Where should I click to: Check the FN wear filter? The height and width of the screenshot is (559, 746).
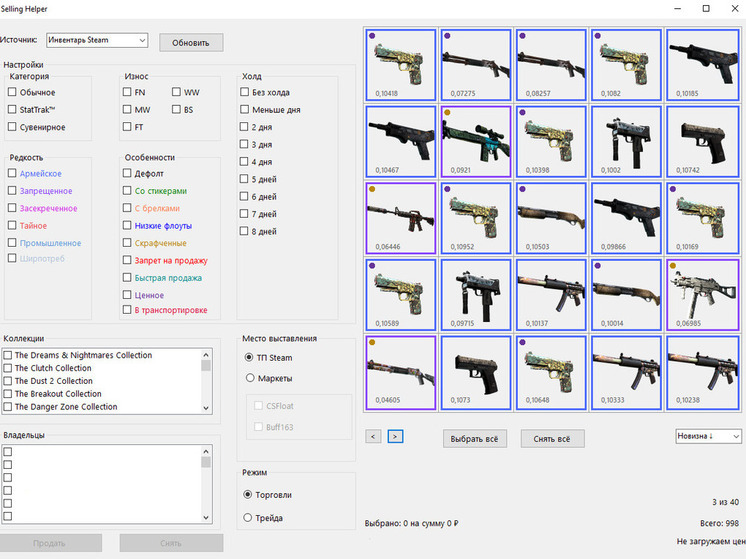tap(127, 92)
